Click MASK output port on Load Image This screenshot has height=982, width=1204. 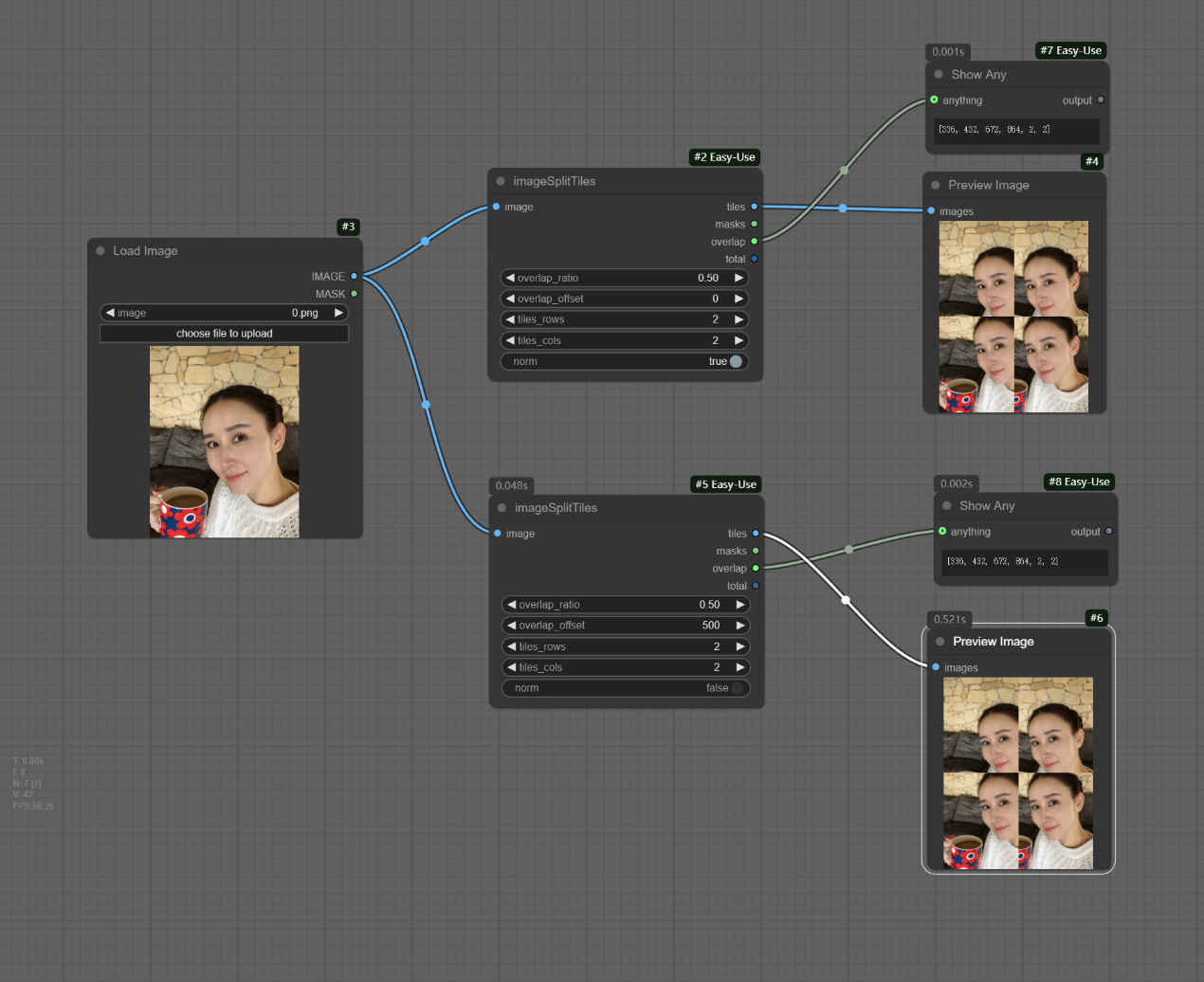pos(354,294)
